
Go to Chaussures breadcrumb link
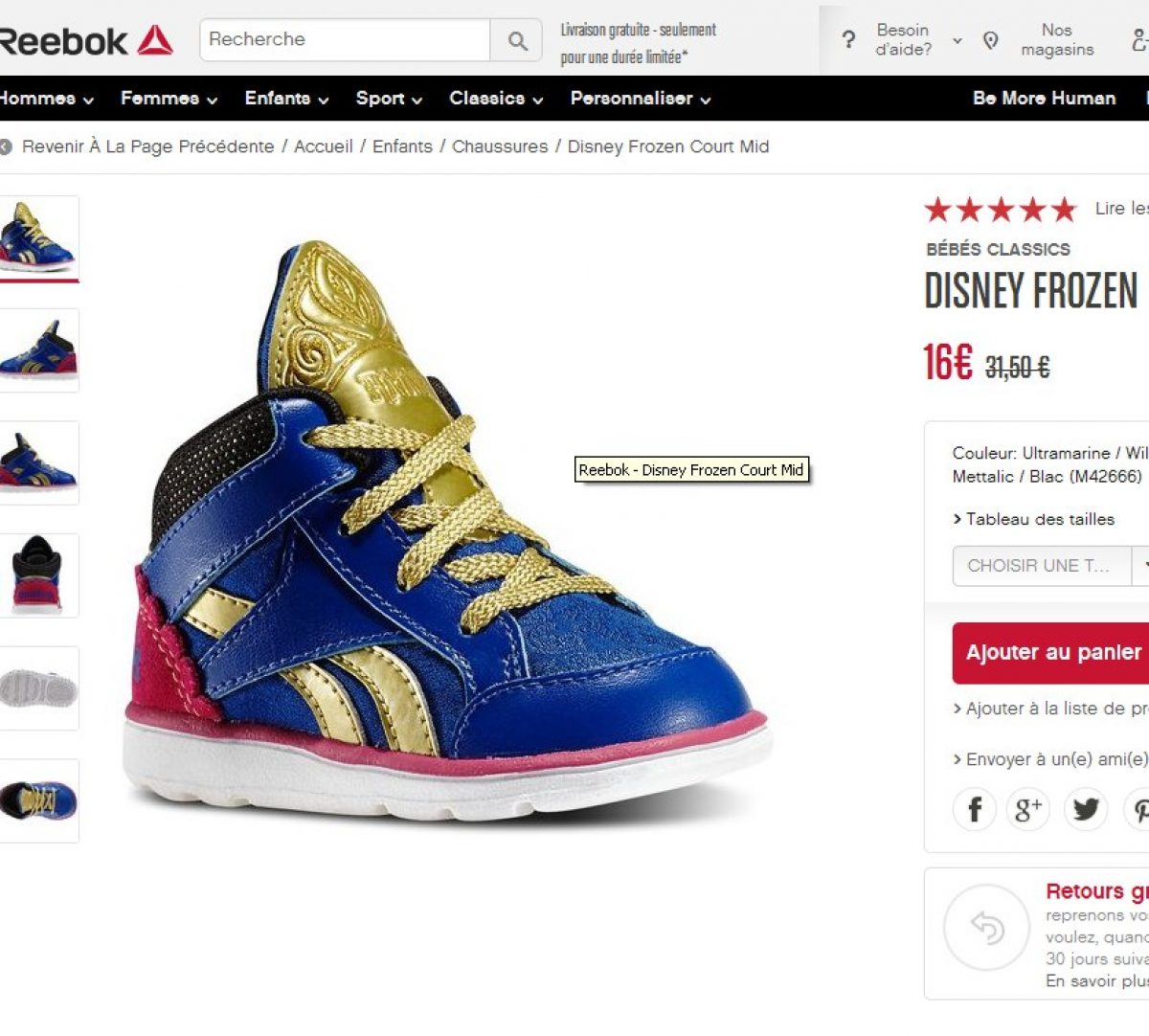coord(500,146)
